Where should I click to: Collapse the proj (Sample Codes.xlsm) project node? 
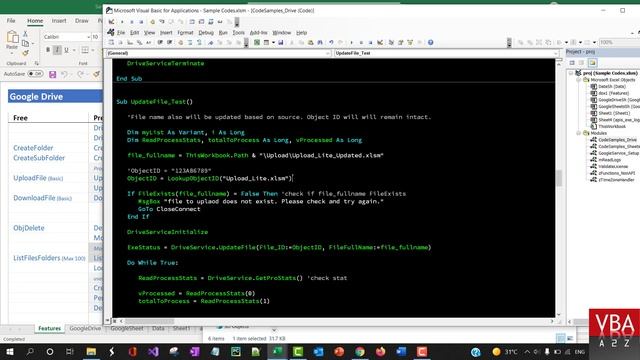571,73
